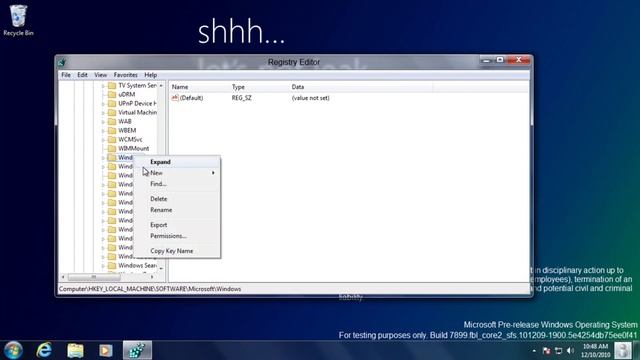The height and width of the screenshot is (360, 640).
Task: Choose Permissions... in the context menu
Action: click(x=177, y=236)
